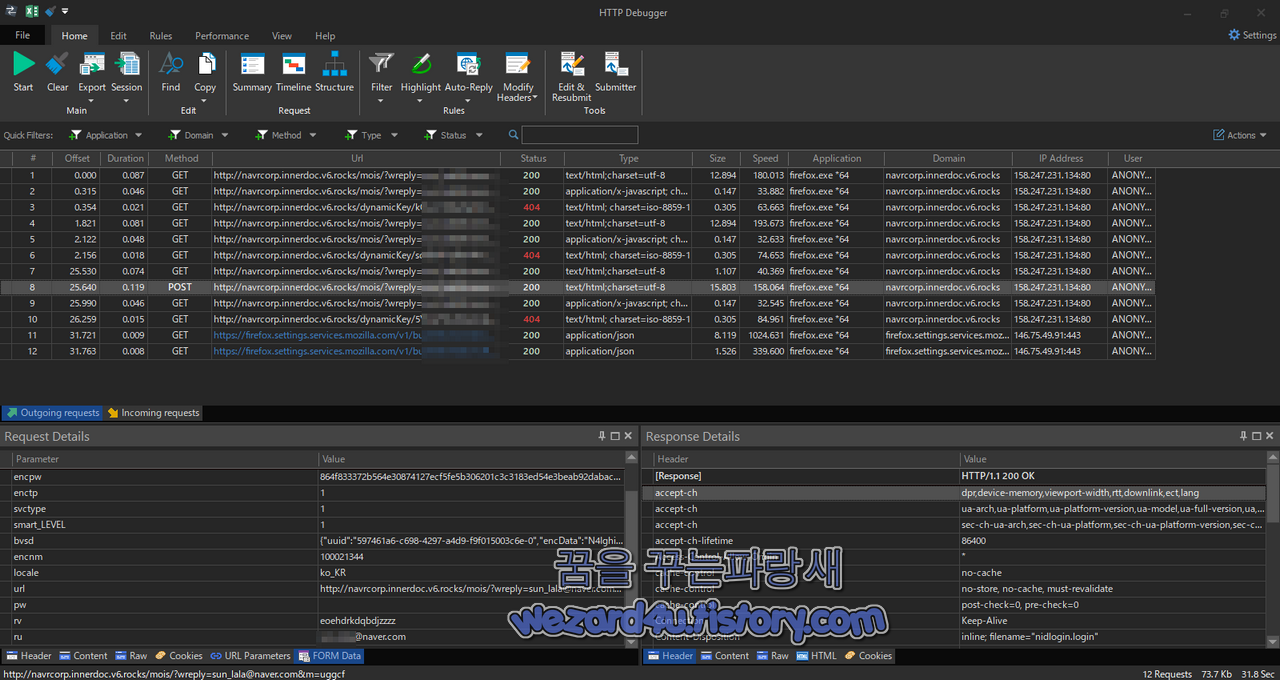Sort by the Size column header
The width and height of the screenshot is (1280, 680).
(x=717, y=158)
